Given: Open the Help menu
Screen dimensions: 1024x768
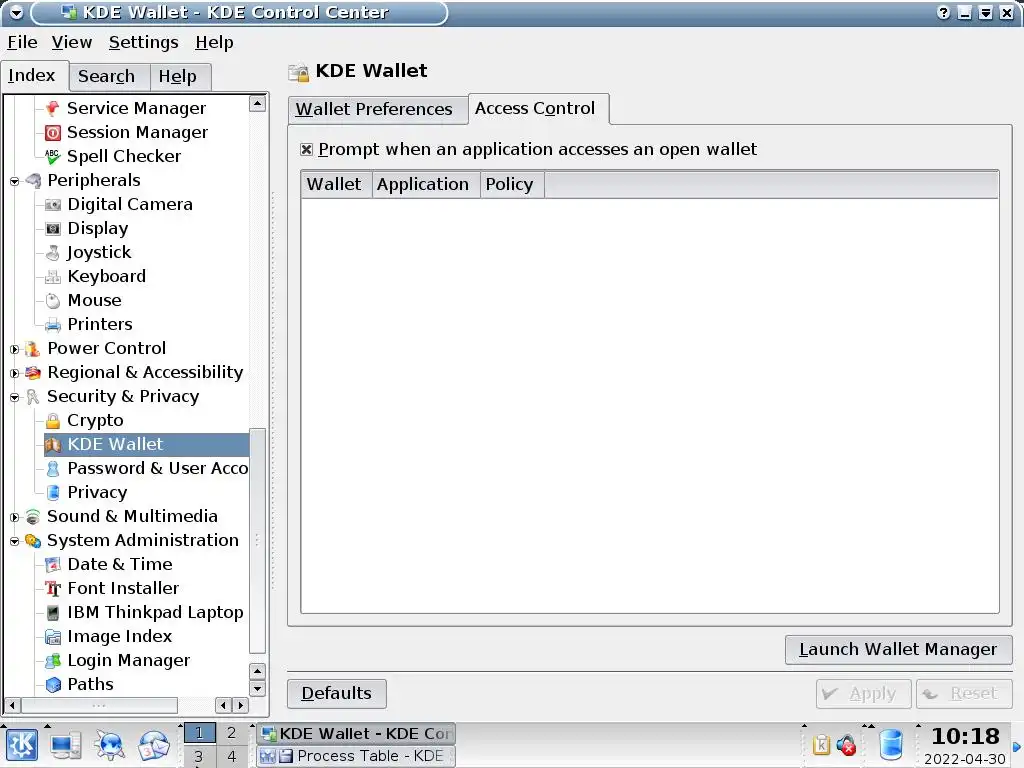Looking at the screenshot, I should (214, 42).
